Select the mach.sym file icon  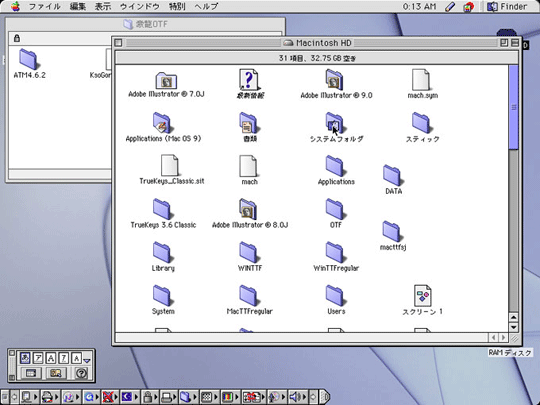tap(421, 80)
